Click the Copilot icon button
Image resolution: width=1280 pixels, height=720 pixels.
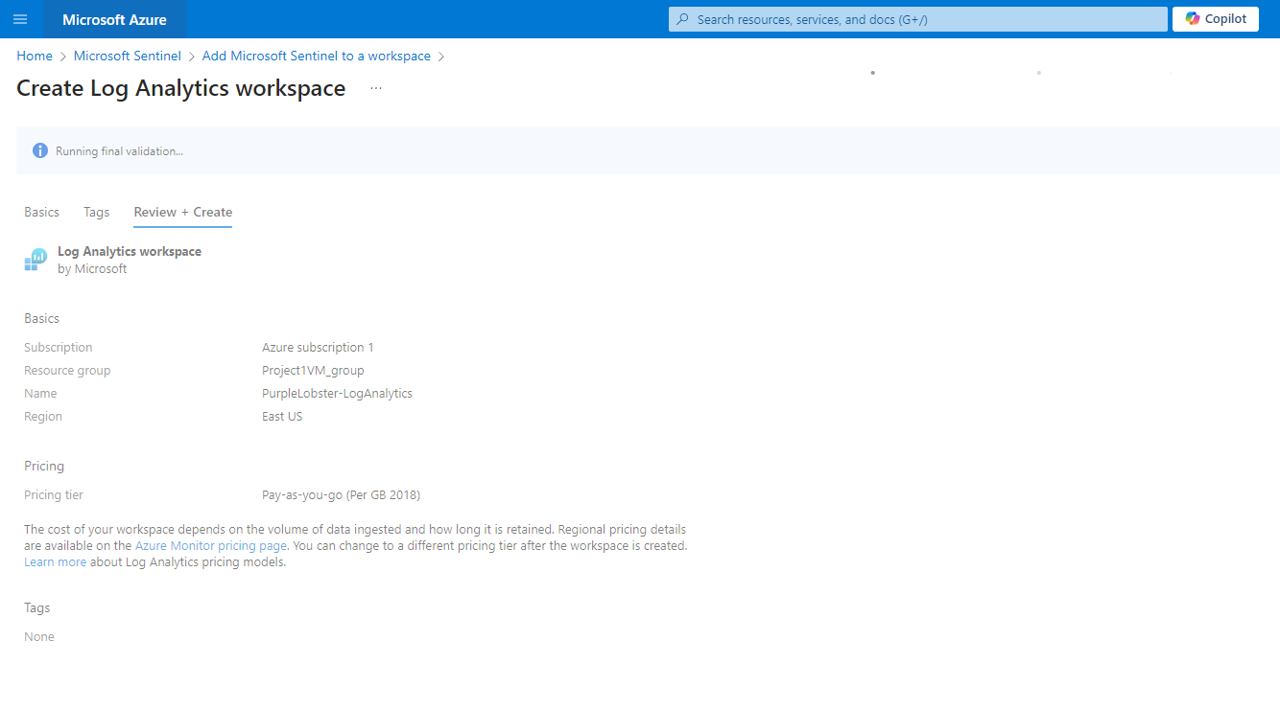point(1215,19)
